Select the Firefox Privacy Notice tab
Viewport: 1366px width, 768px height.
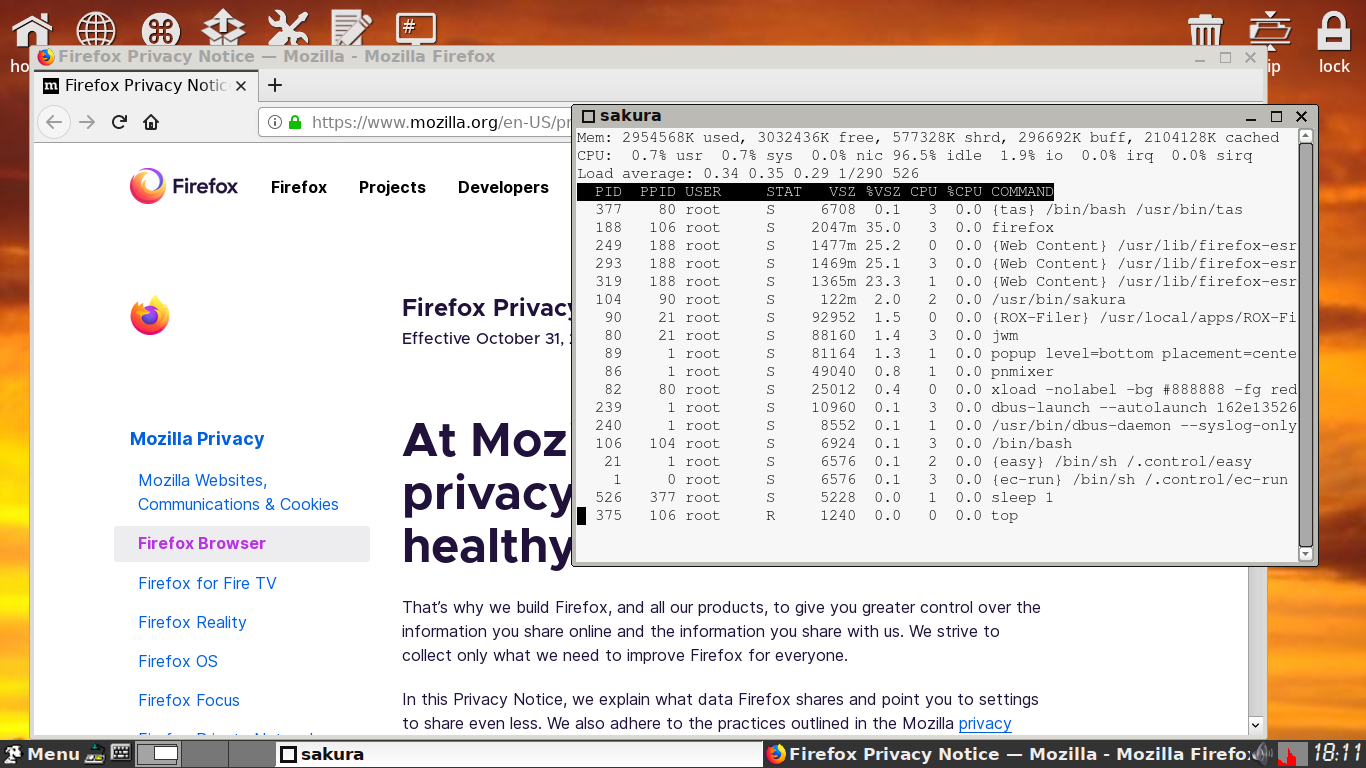[145, 85]
